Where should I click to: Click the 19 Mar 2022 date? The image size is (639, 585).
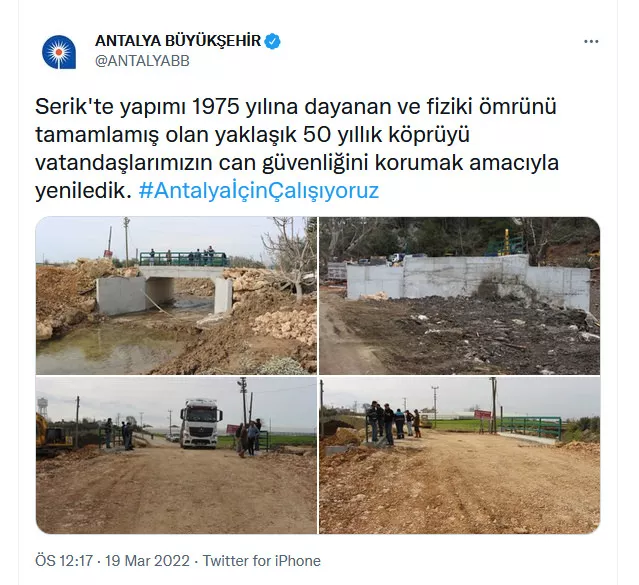point(147,561)
